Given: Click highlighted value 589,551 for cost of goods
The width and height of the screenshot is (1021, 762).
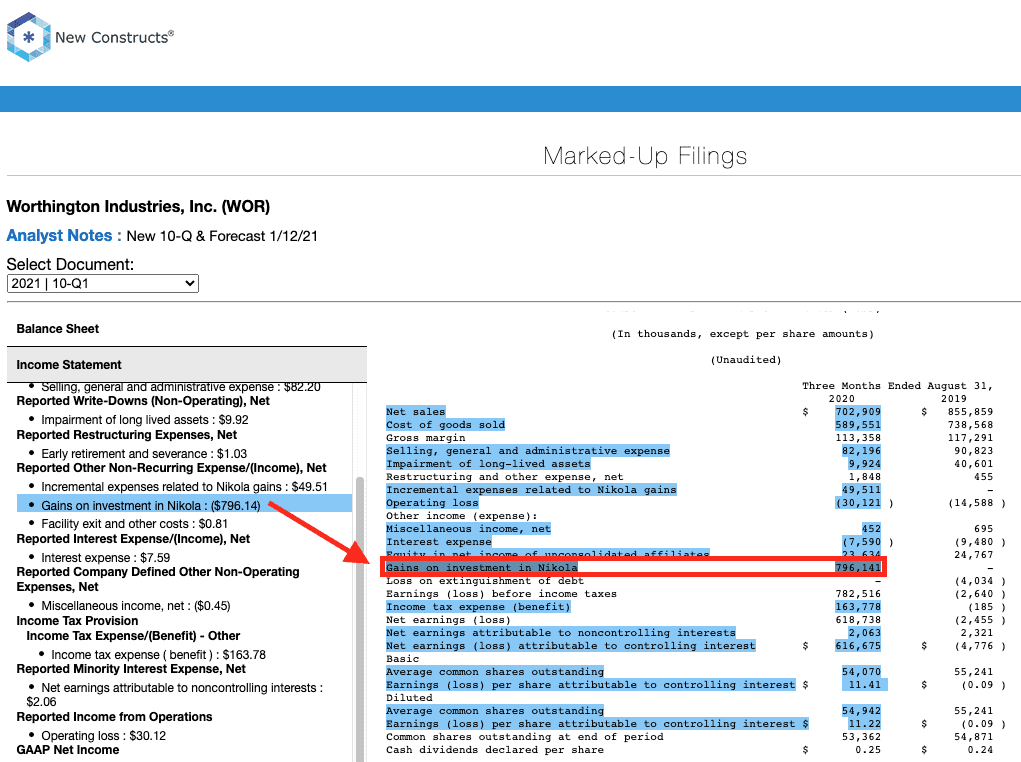Looking at the screenshot, I should pyautogui.click(x=858, y=425).
